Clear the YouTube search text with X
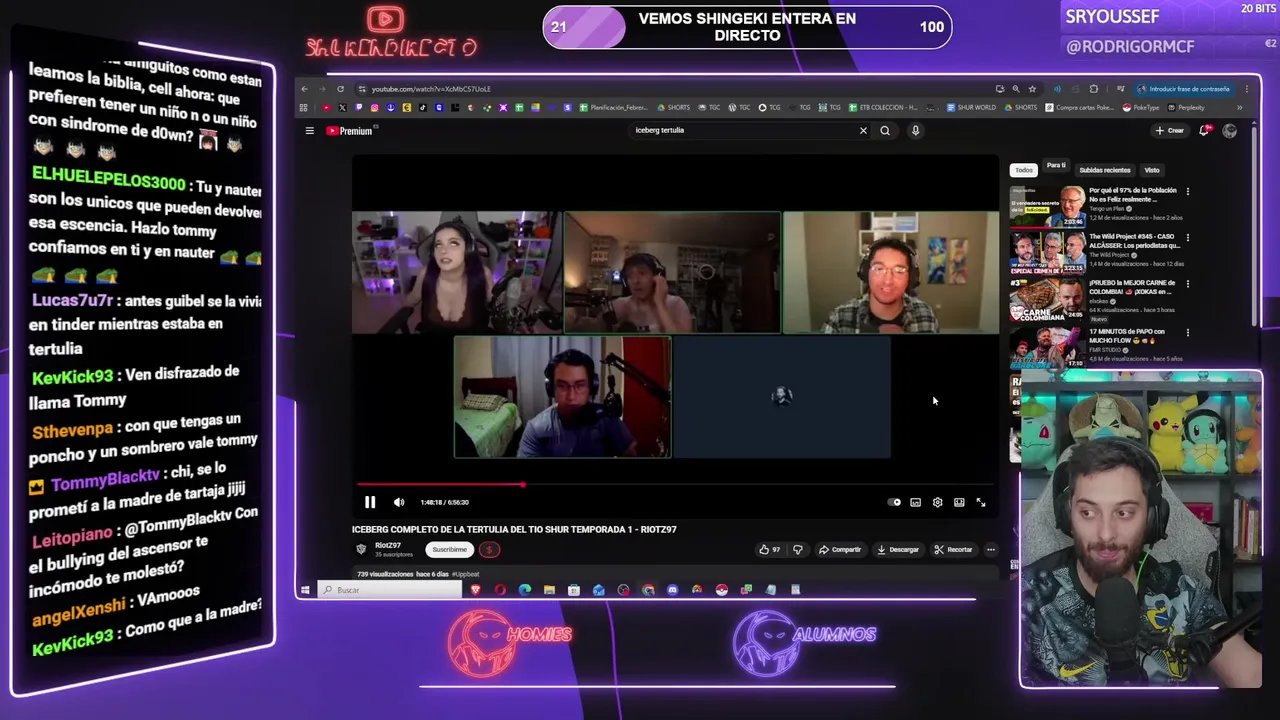This screenshot has width=1280, height=720. click(x=863, y=130)
